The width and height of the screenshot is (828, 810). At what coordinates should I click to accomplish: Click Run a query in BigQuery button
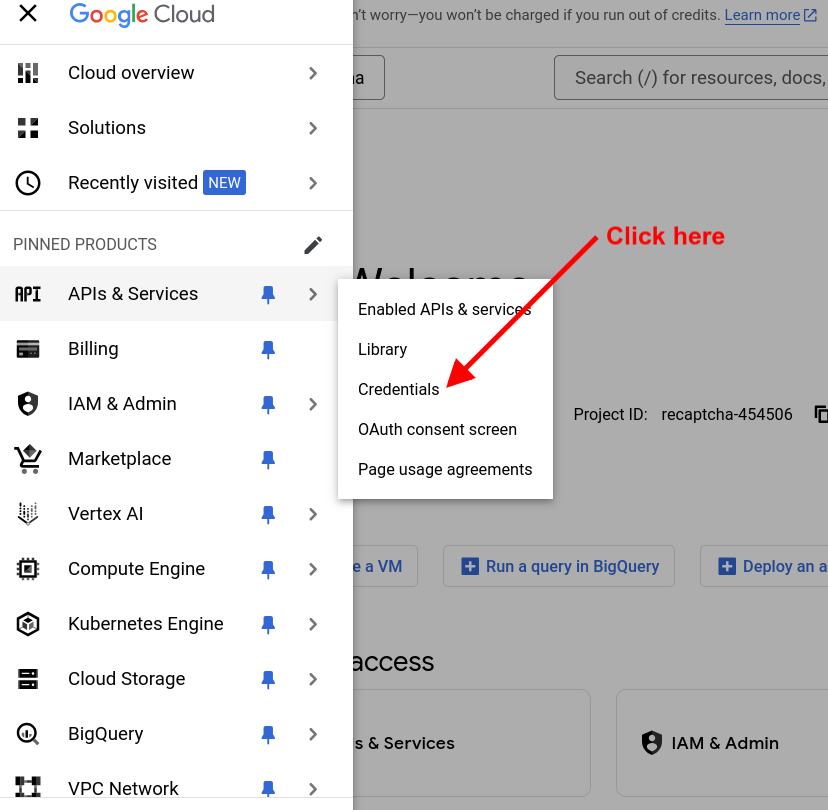[x=559, y=566]
